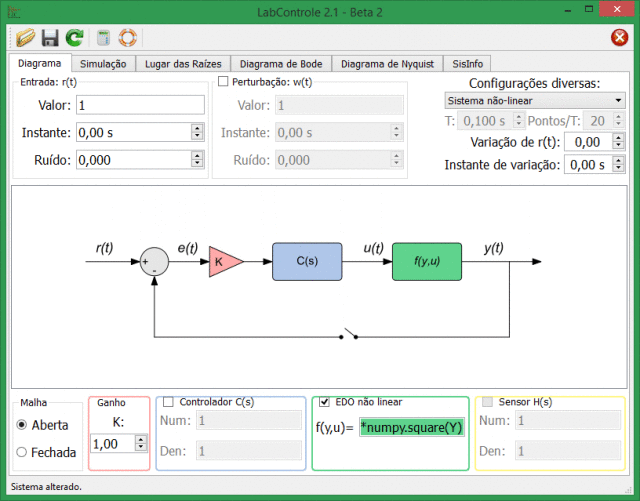Click the Variação de r(t) spinner arrows
This screenshot has height=501, width=640.
click(x=618, y=142)
